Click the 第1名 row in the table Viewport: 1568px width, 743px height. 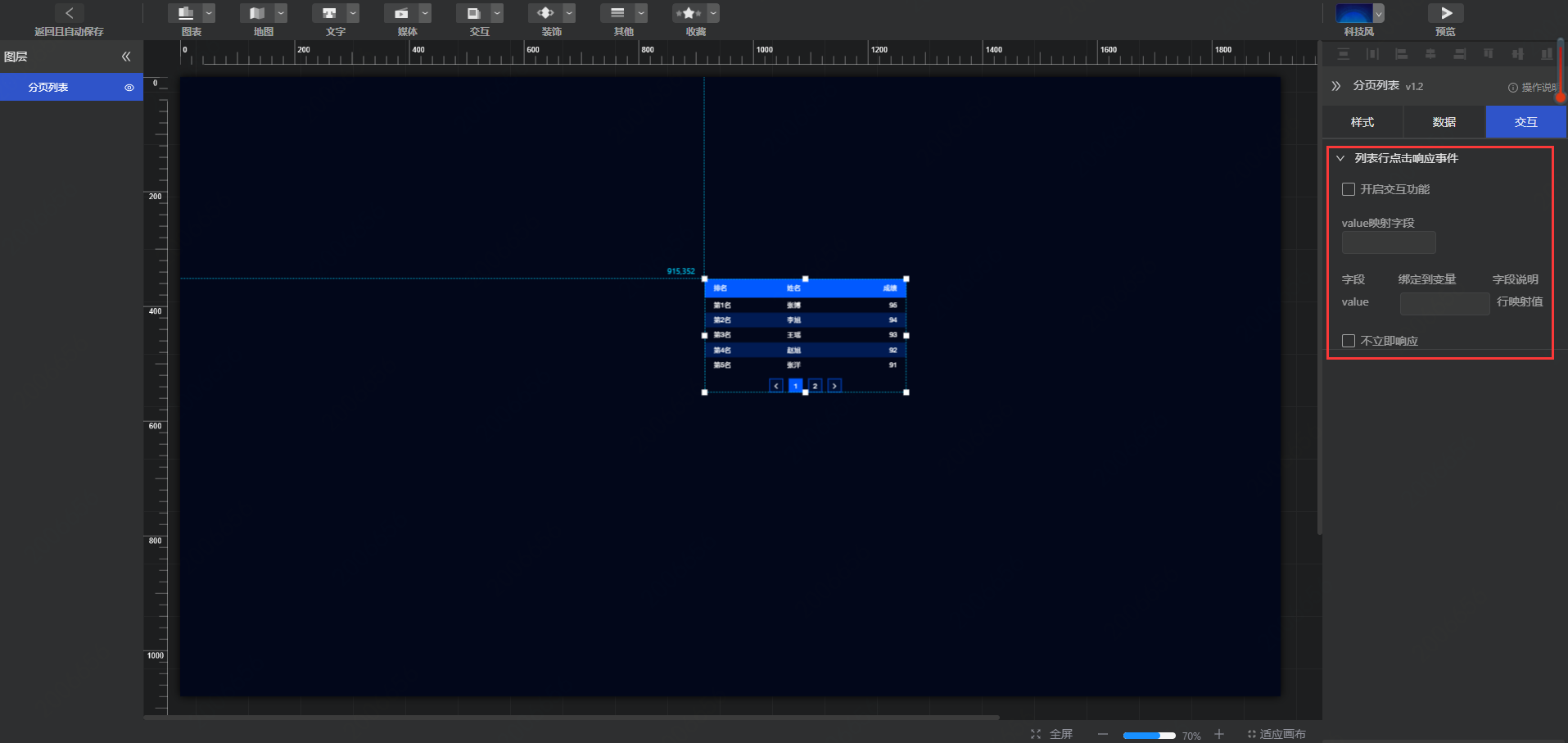click(x=805, y=306)
